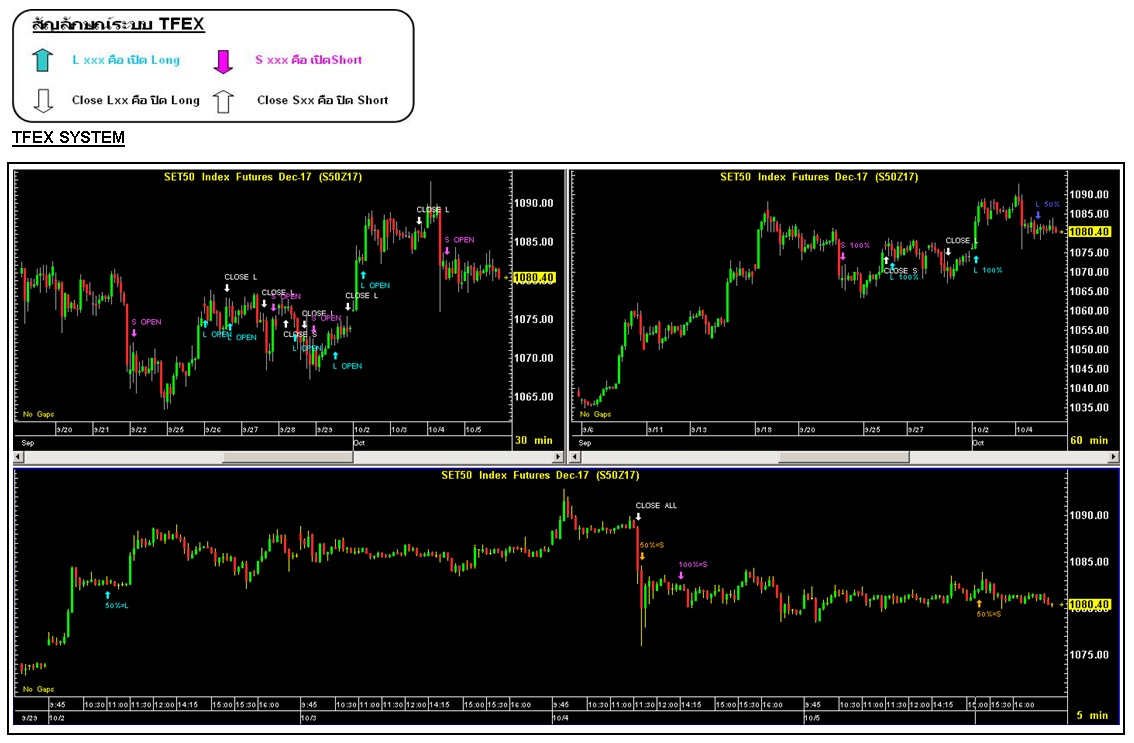
Task: Click the 'S xxx คือ เปิดShort' legend text
Action: pyautogui.click(x=309, y=60)
